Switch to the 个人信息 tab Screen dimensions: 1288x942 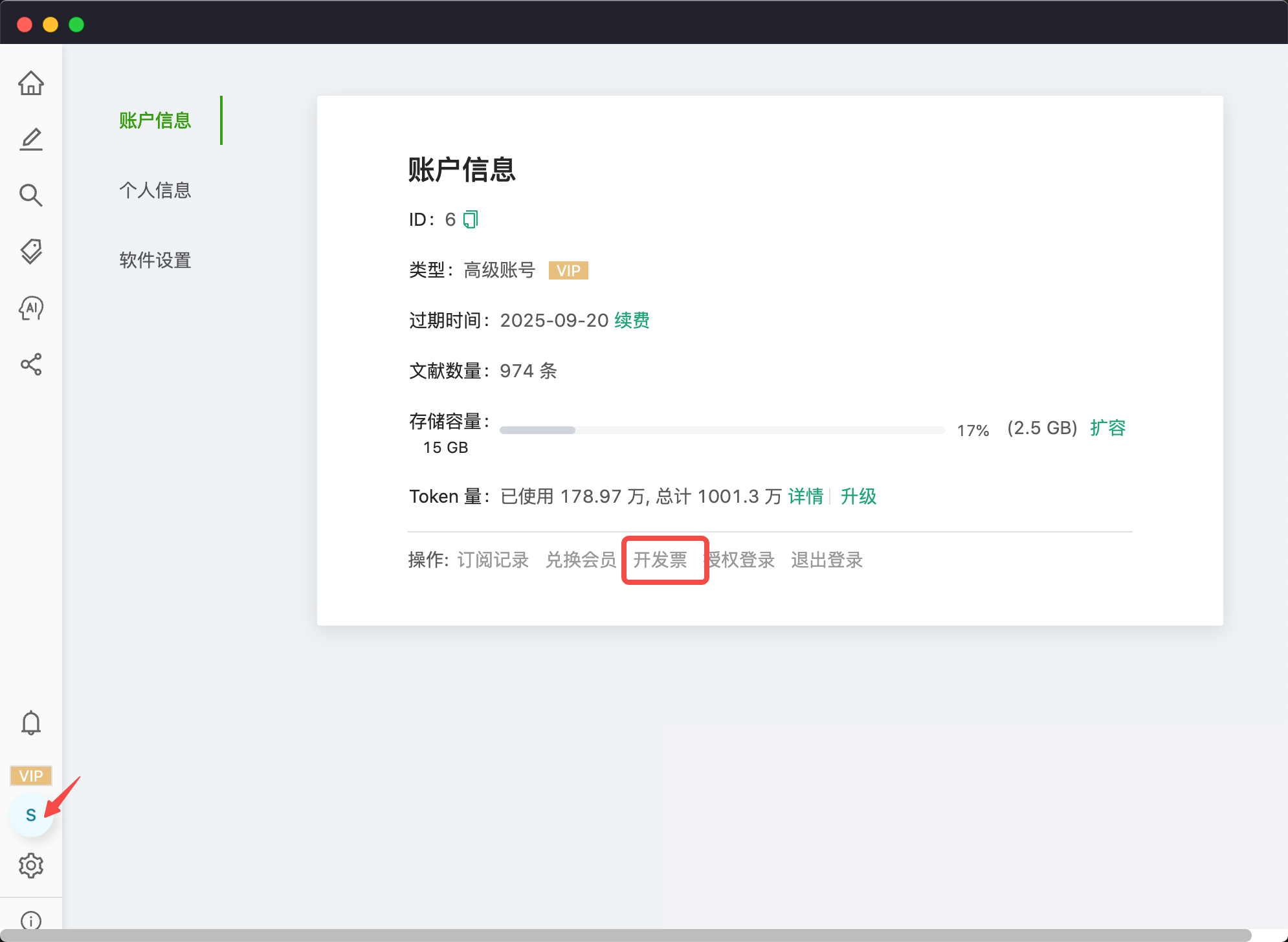point(155,190)
